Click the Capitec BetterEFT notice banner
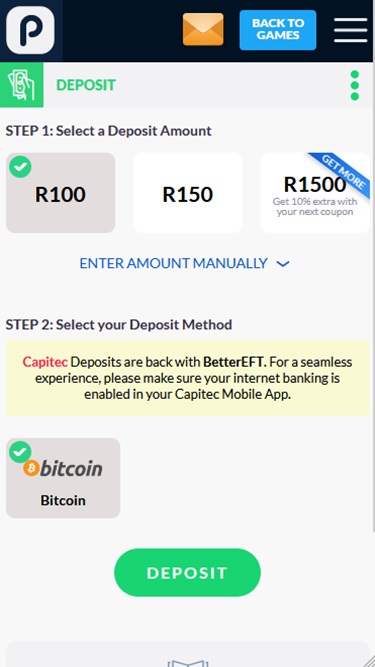 click(x=188, y=378)
